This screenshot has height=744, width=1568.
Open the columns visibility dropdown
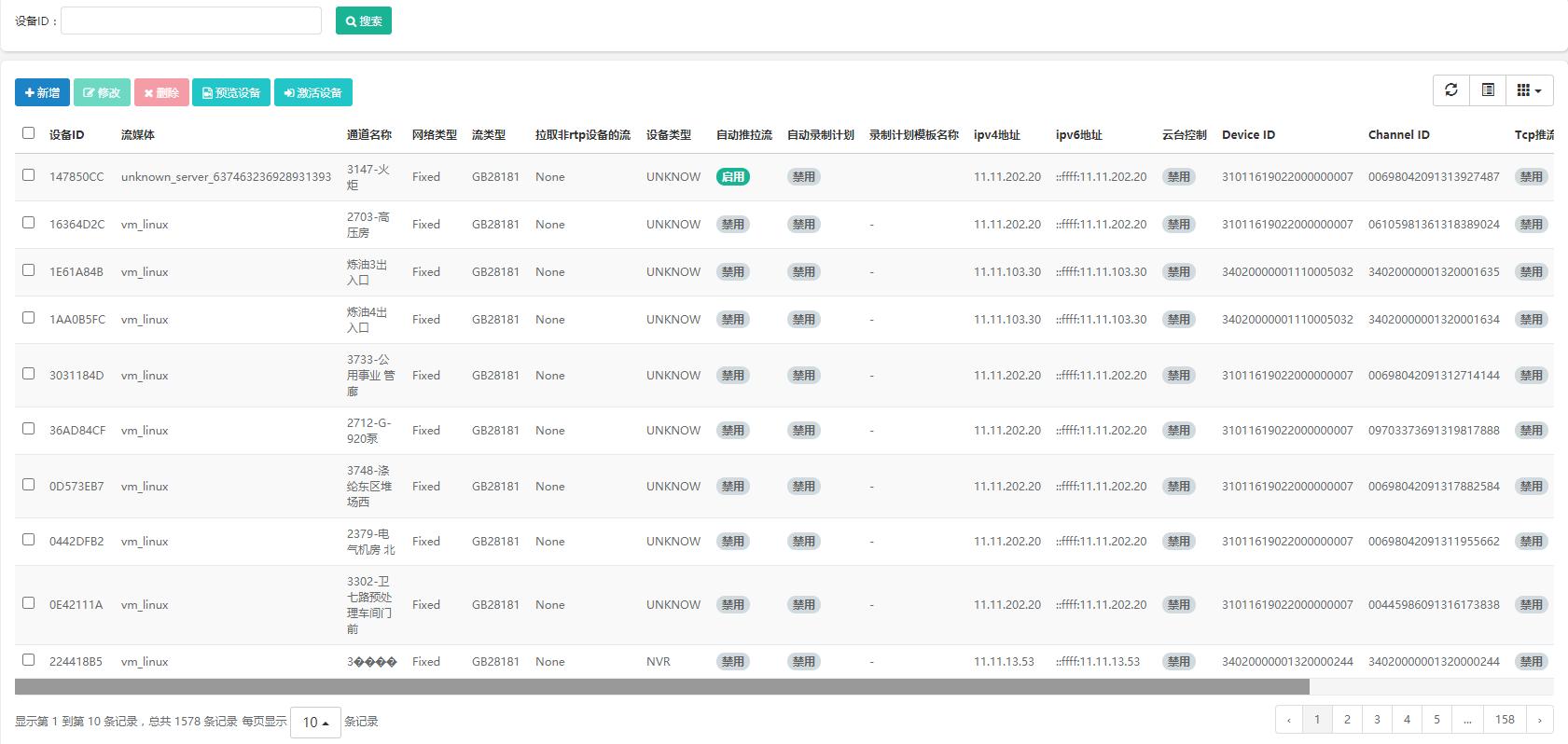pyautogui.click(x=1529, y=90)
